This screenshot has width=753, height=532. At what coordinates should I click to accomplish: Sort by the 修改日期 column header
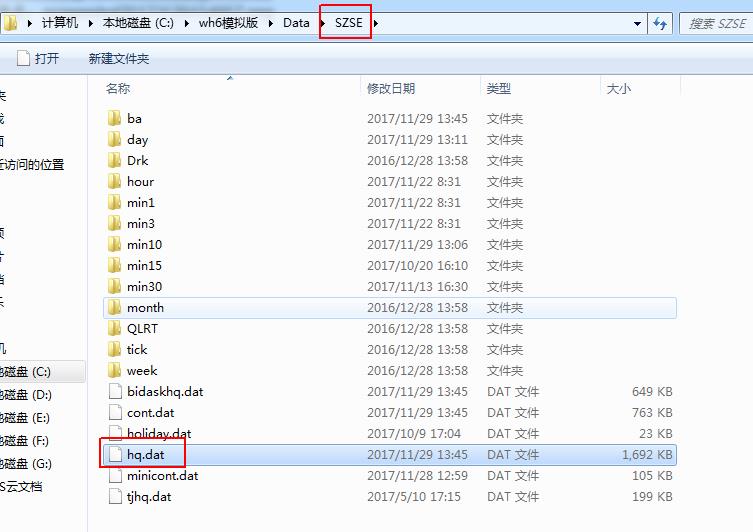(x=391, y=88)
